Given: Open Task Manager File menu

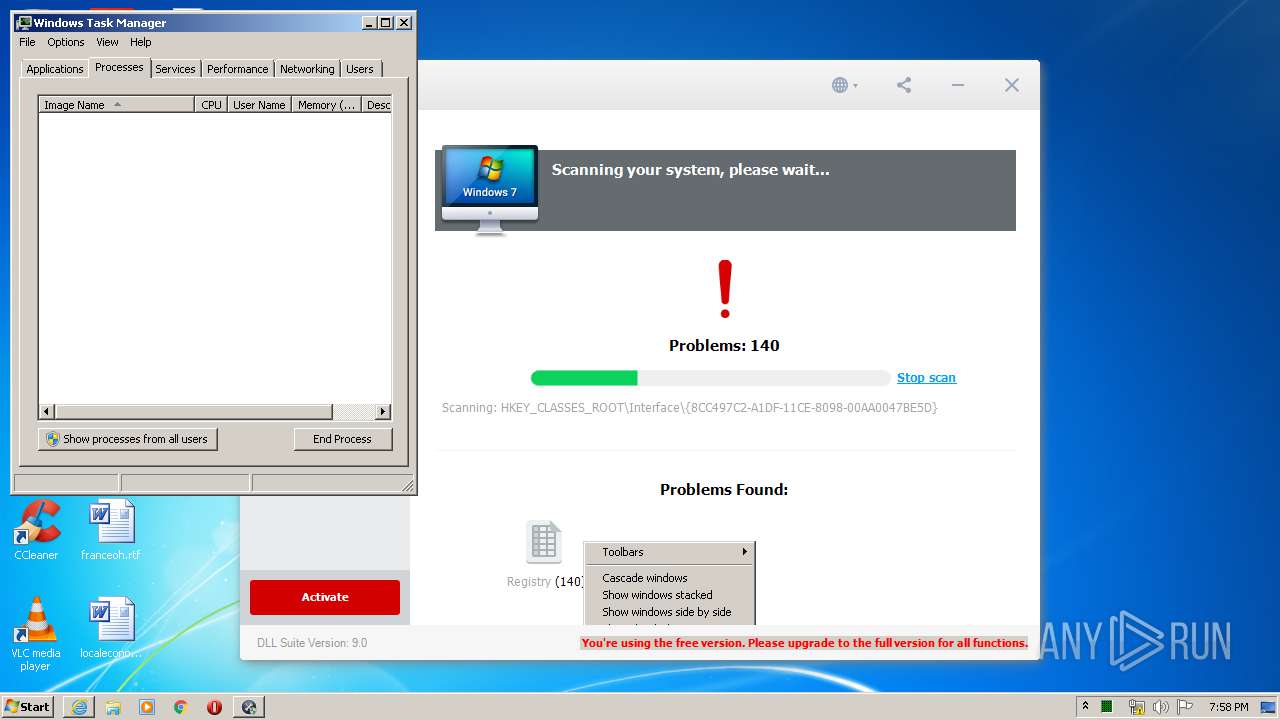Looking at the screenshot, I should tap(27, 42).
